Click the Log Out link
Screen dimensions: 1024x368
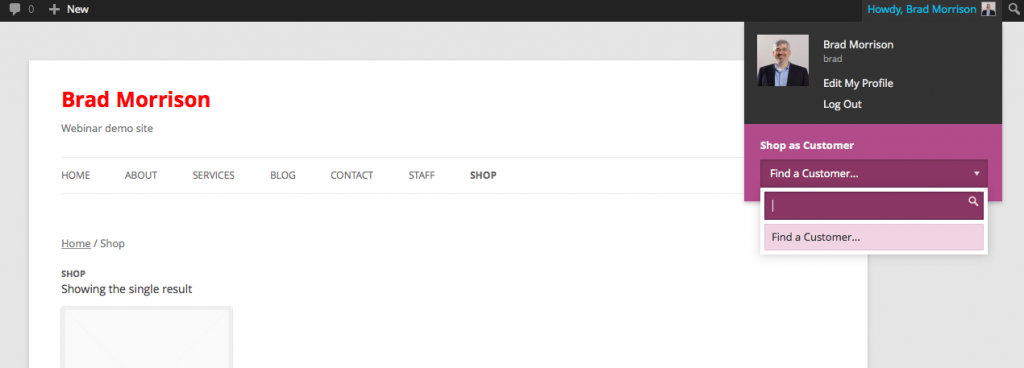[x=842, y=104]
